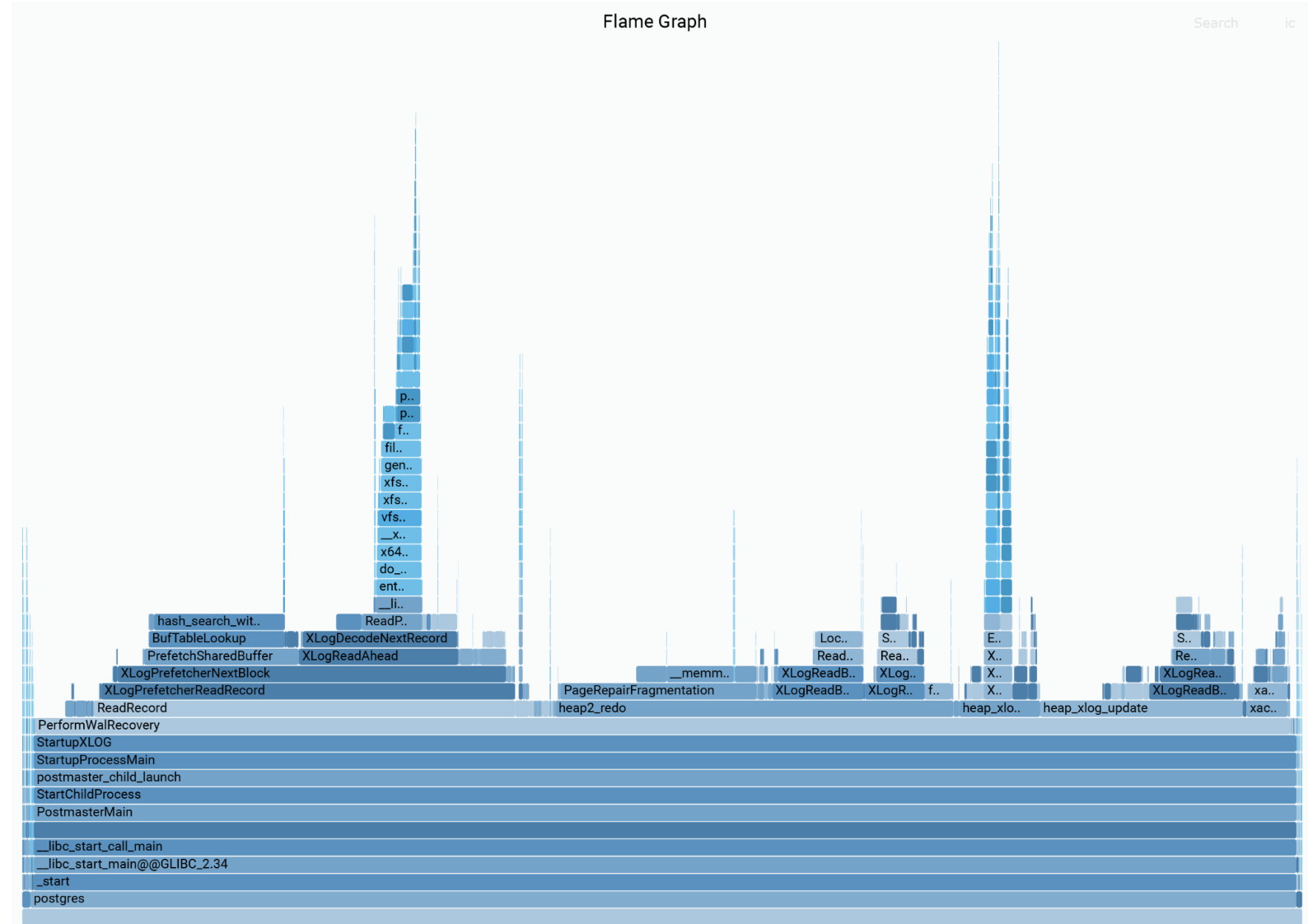Click the truncated "xac.." frame
1308x924 pixels.
click(x=1268, y=708)
